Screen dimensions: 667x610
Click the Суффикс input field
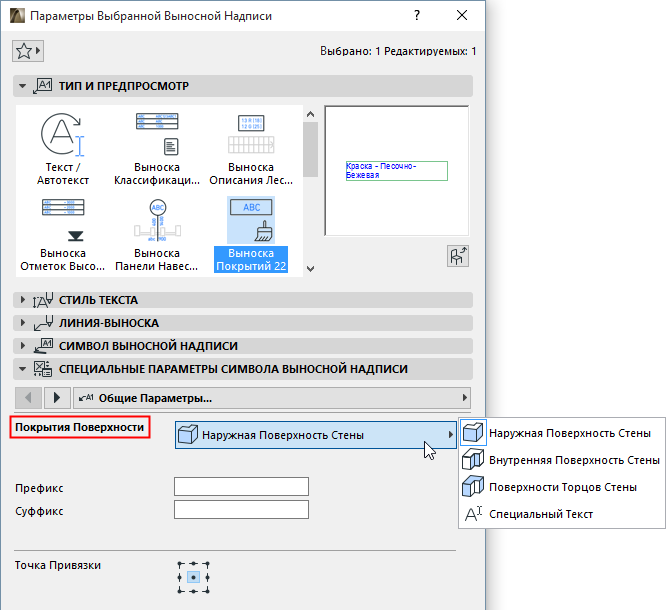241,510
